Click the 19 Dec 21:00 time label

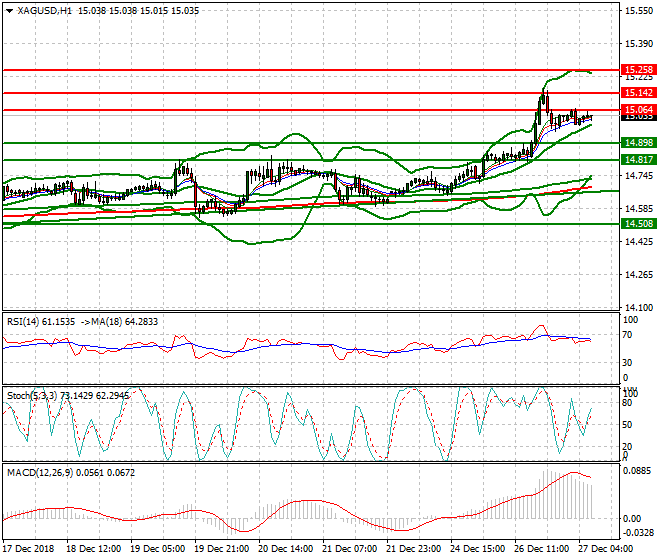221,549
